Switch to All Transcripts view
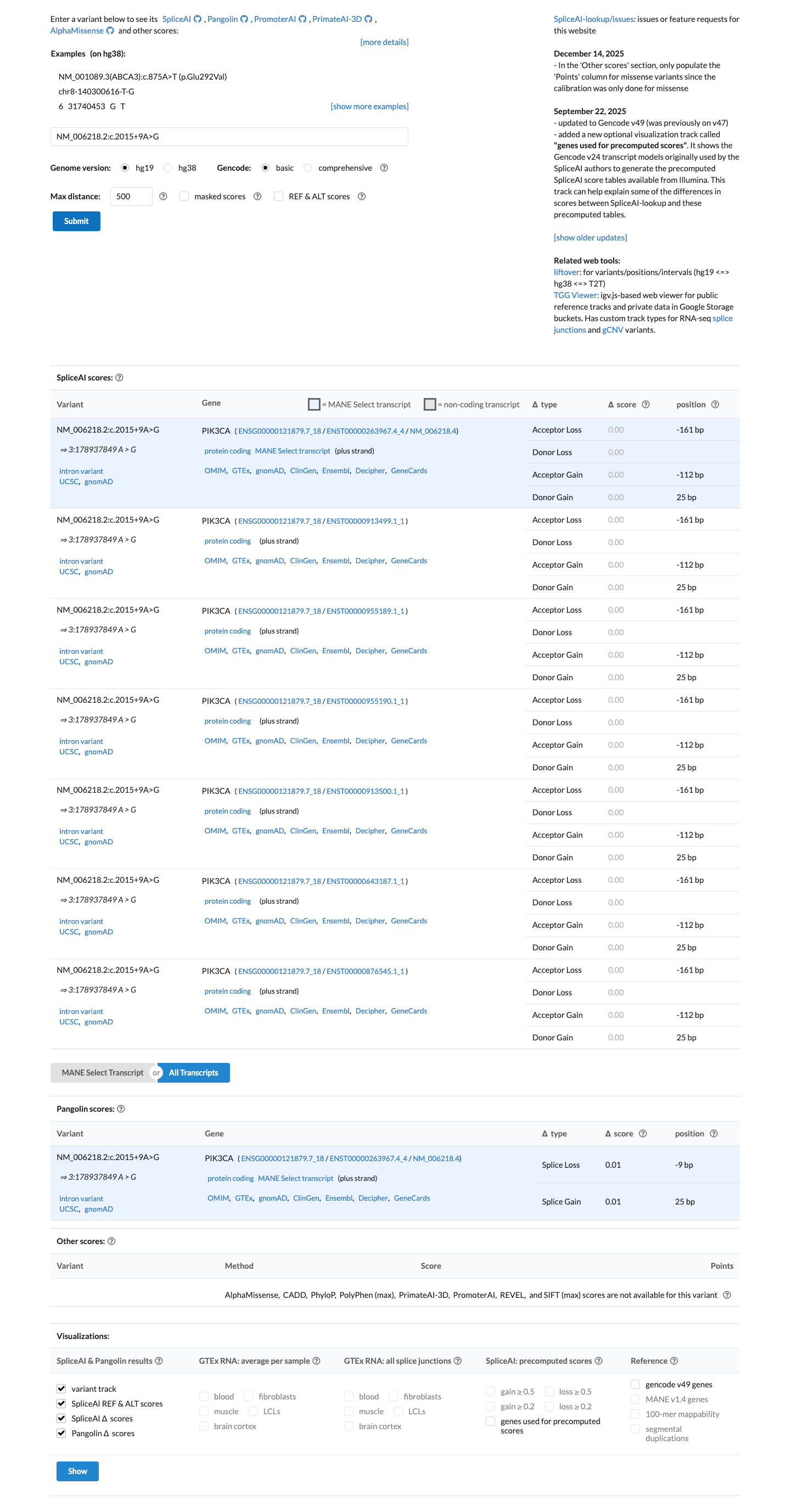The width and height of the screenshot is (798, 1512). [x=194, y=1072]
